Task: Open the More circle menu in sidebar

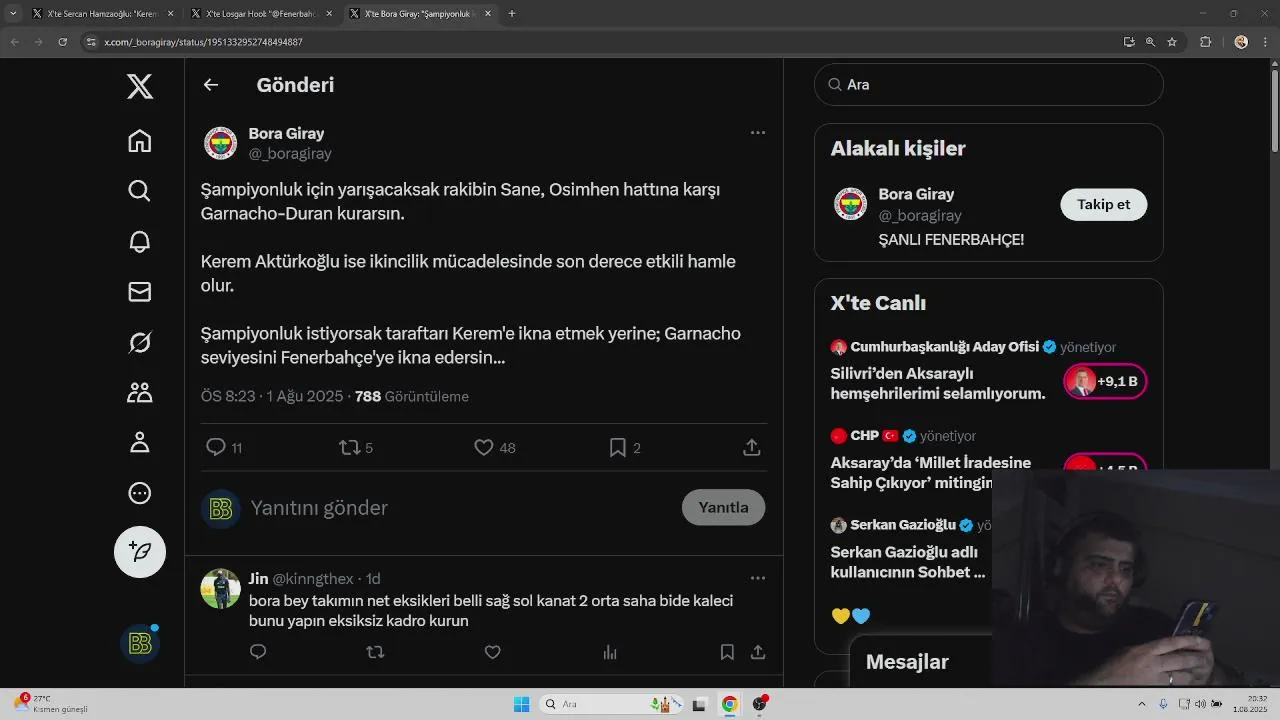Action: [x=140, y=493]
